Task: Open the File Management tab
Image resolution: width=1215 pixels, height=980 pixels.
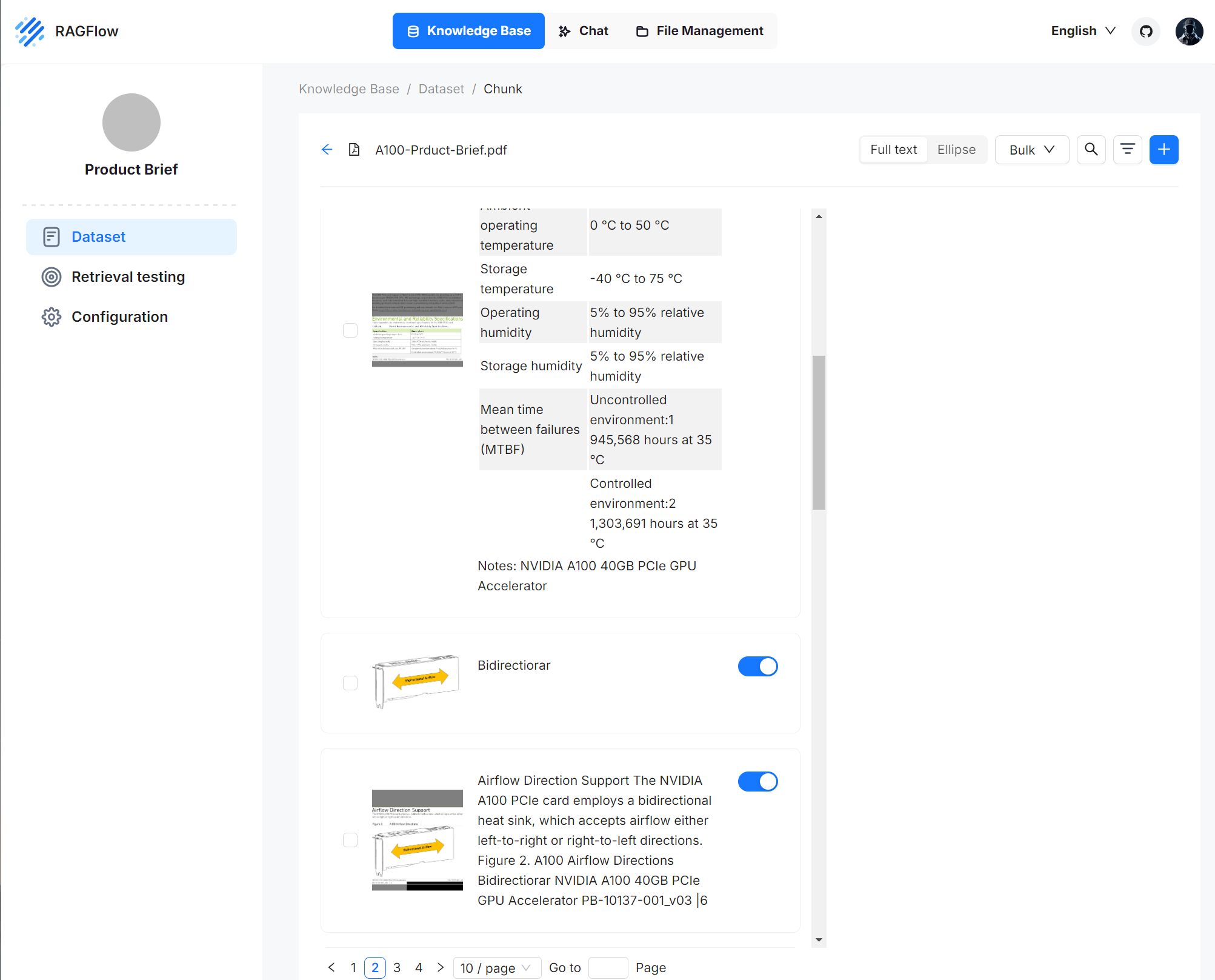Action: 700,31
